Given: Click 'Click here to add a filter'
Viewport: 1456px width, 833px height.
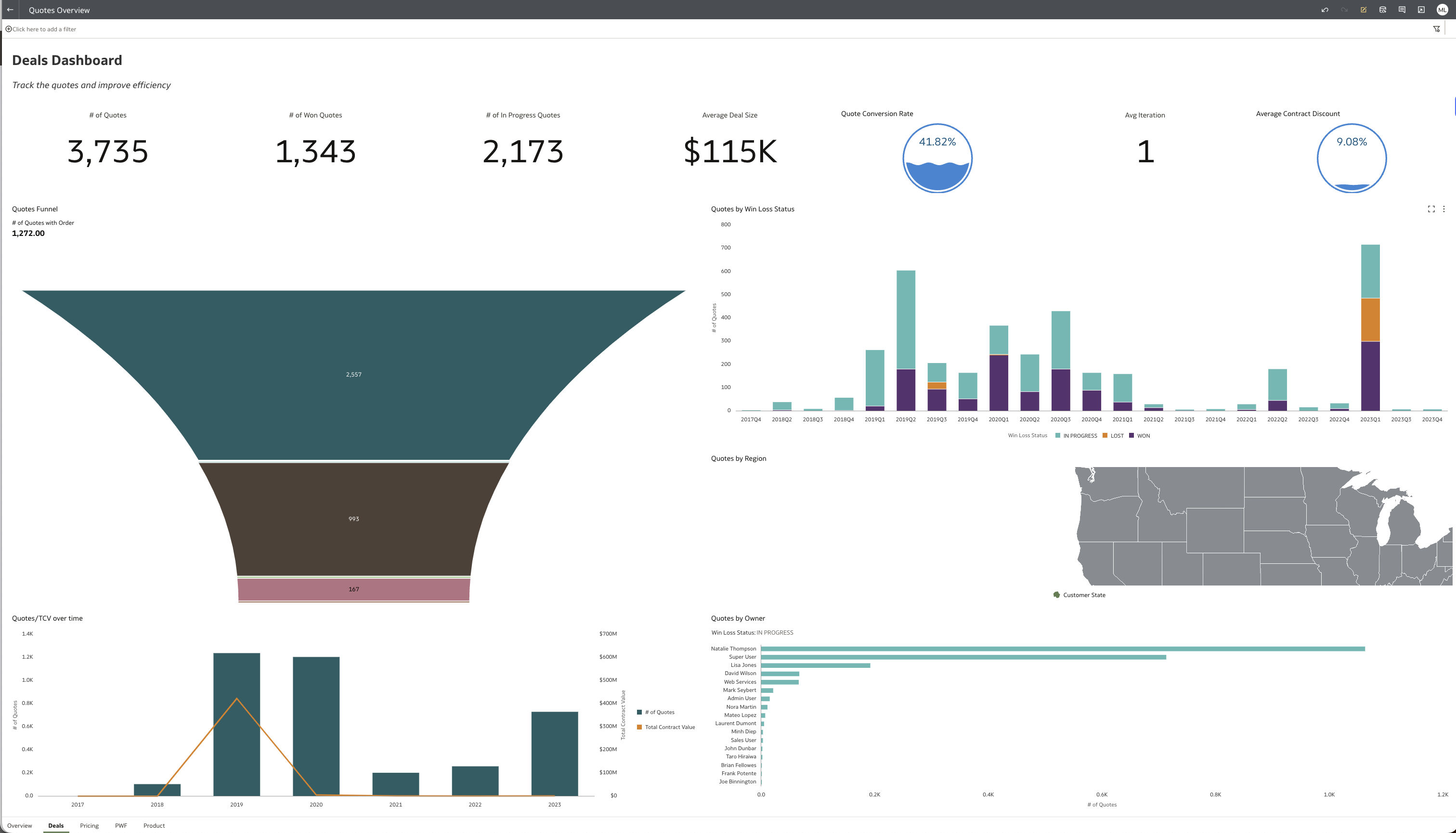Looking at the screenshot, I should [44, 29].
